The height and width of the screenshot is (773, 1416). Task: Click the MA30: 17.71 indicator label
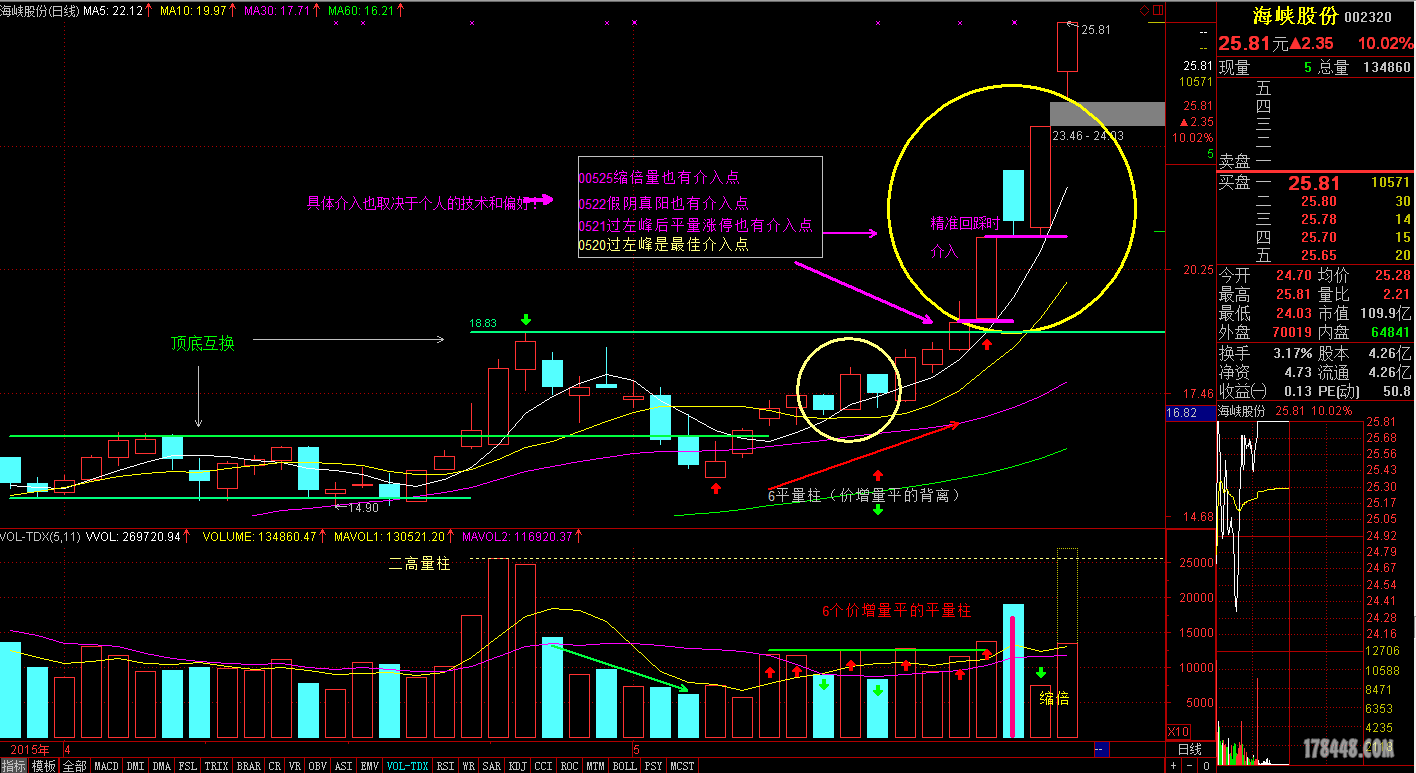pyautogui.click(x=278, y=10)
